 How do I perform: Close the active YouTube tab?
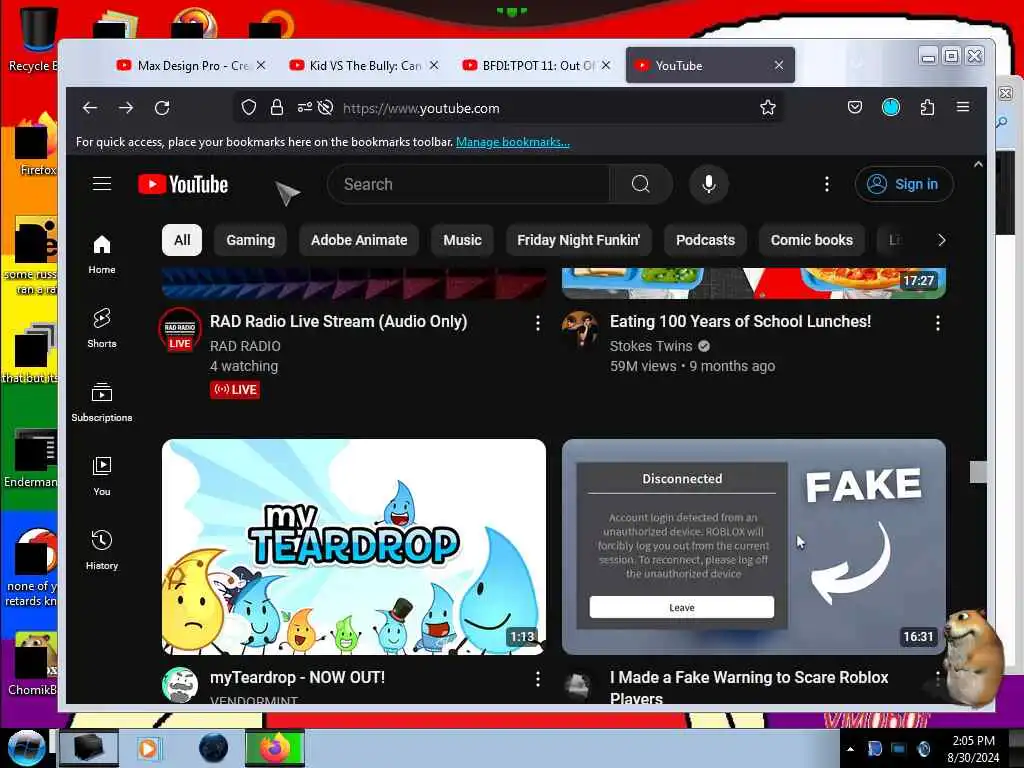point(778,65)
